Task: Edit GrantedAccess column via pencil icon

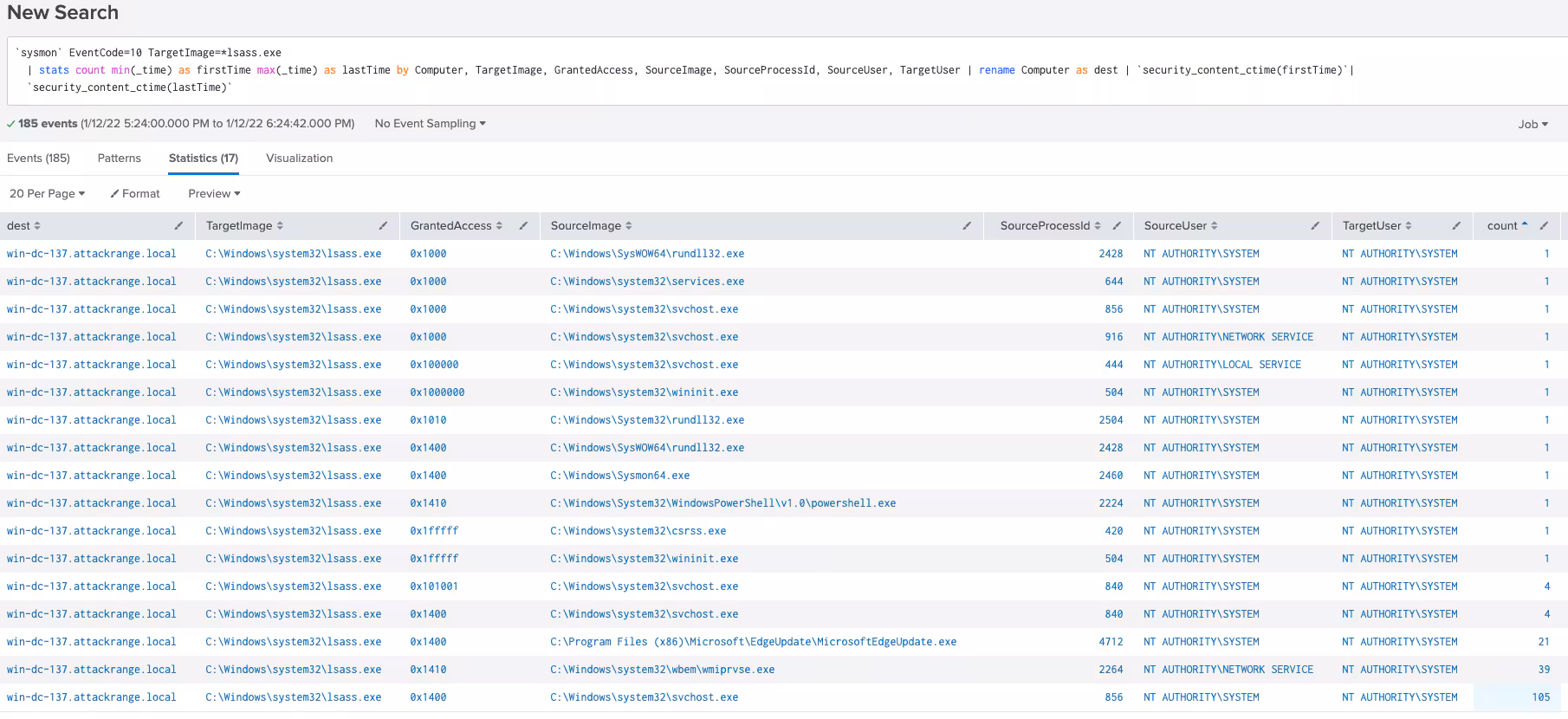Action: pos(523,226)
